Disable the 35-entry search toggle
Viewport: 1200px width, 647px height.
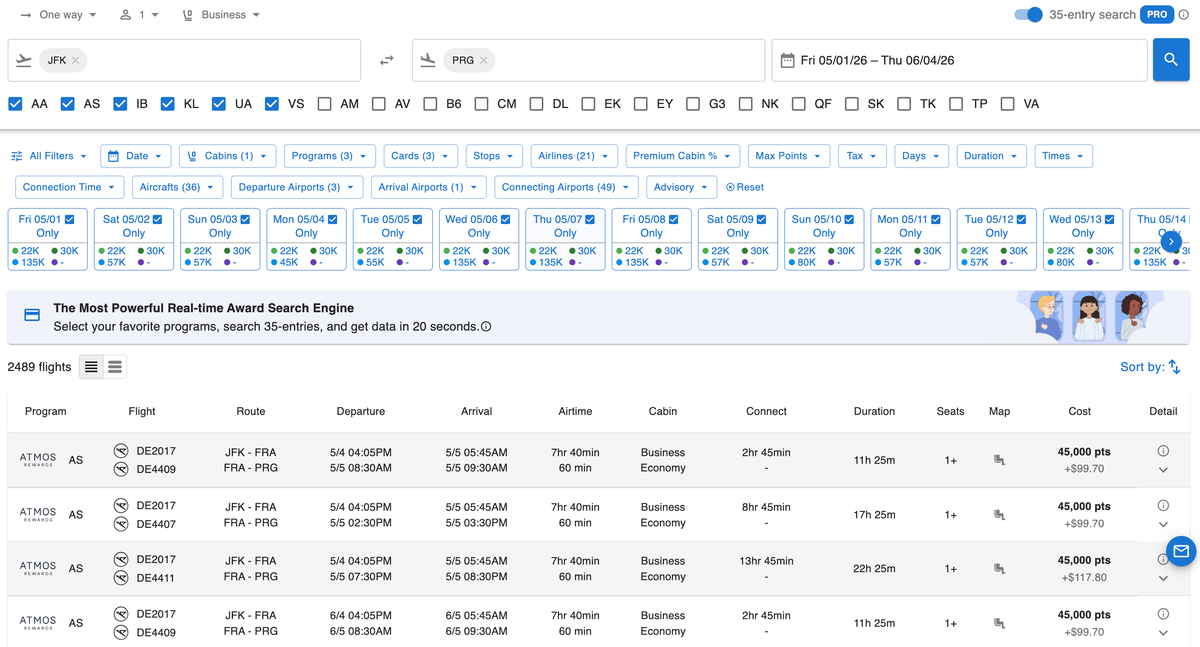click(x=1029, y=14)
